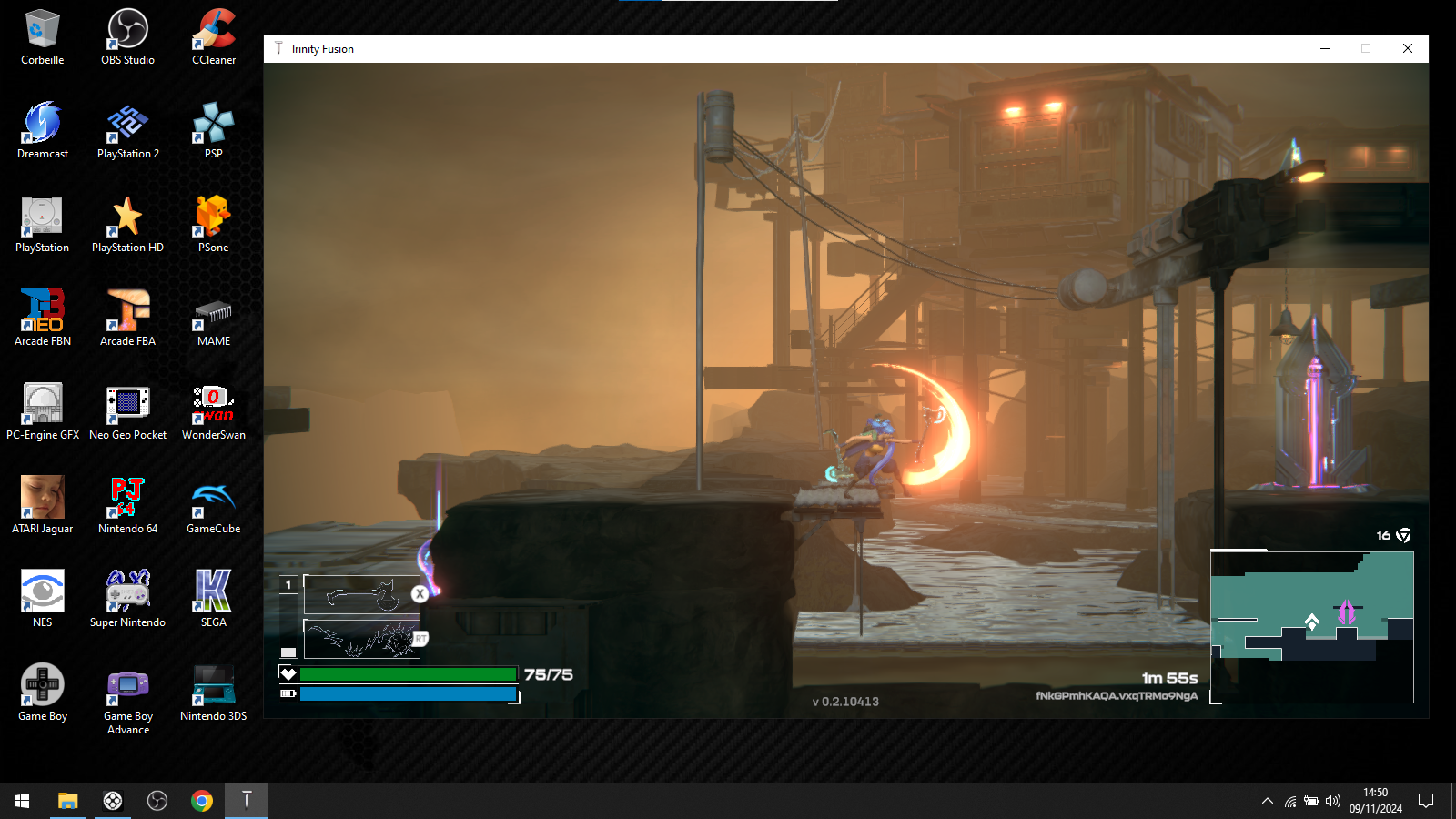Click the in-game minimap panel
Screen dimensions: 1456x819
(1311, 627)
